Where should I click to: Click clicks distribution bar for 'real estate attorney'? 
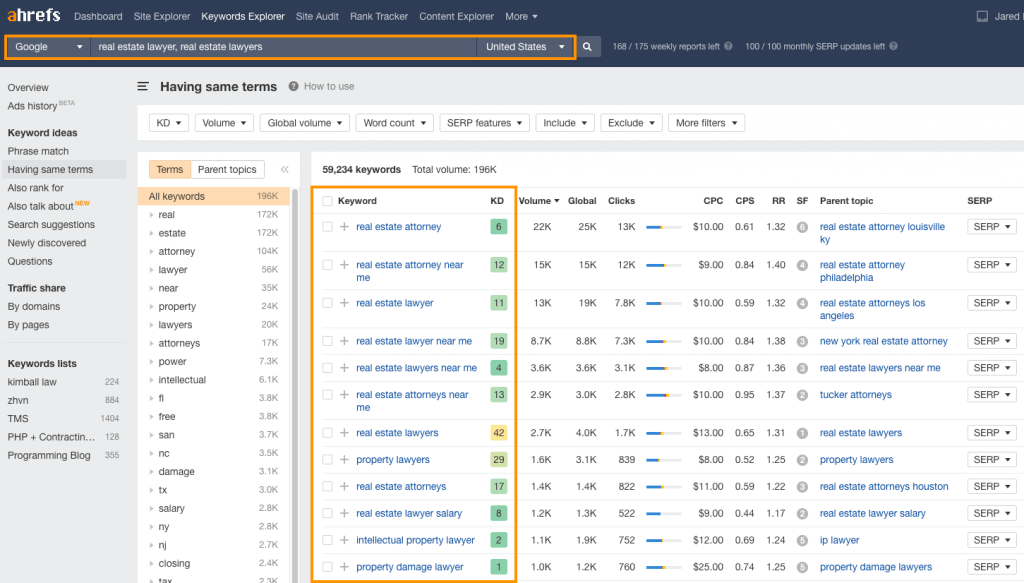664,227
